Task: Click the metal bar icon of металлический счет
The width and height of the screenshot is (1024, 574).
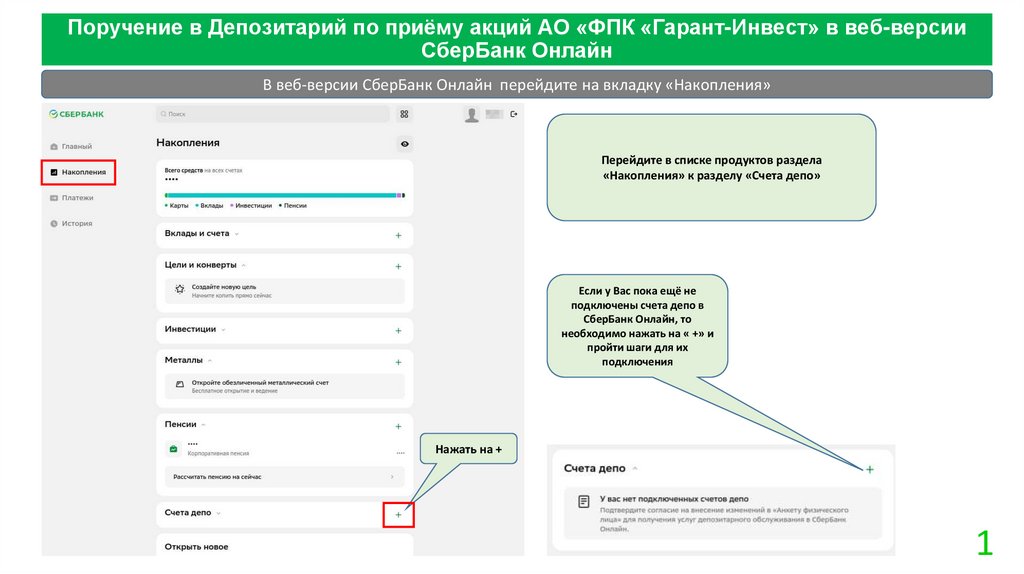Action: [180, 385]
